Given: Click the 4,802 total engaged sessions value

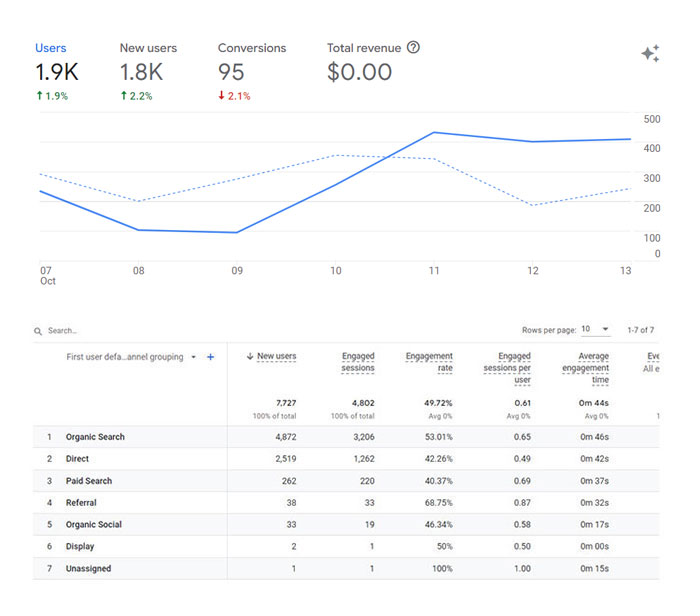Looking at the screenshot, I should [x=363, y=403].
